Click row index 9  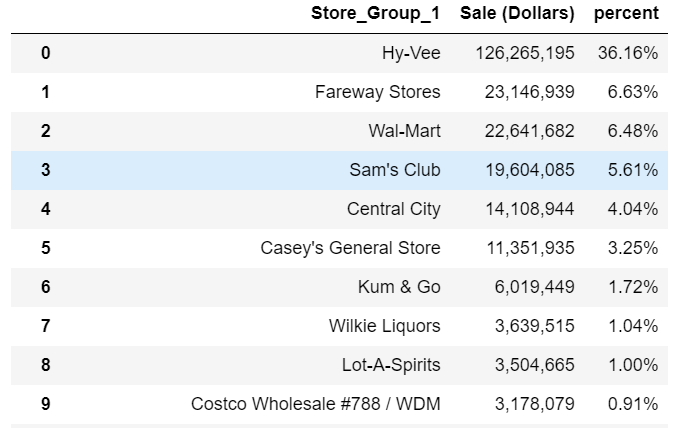click(45, 404)
